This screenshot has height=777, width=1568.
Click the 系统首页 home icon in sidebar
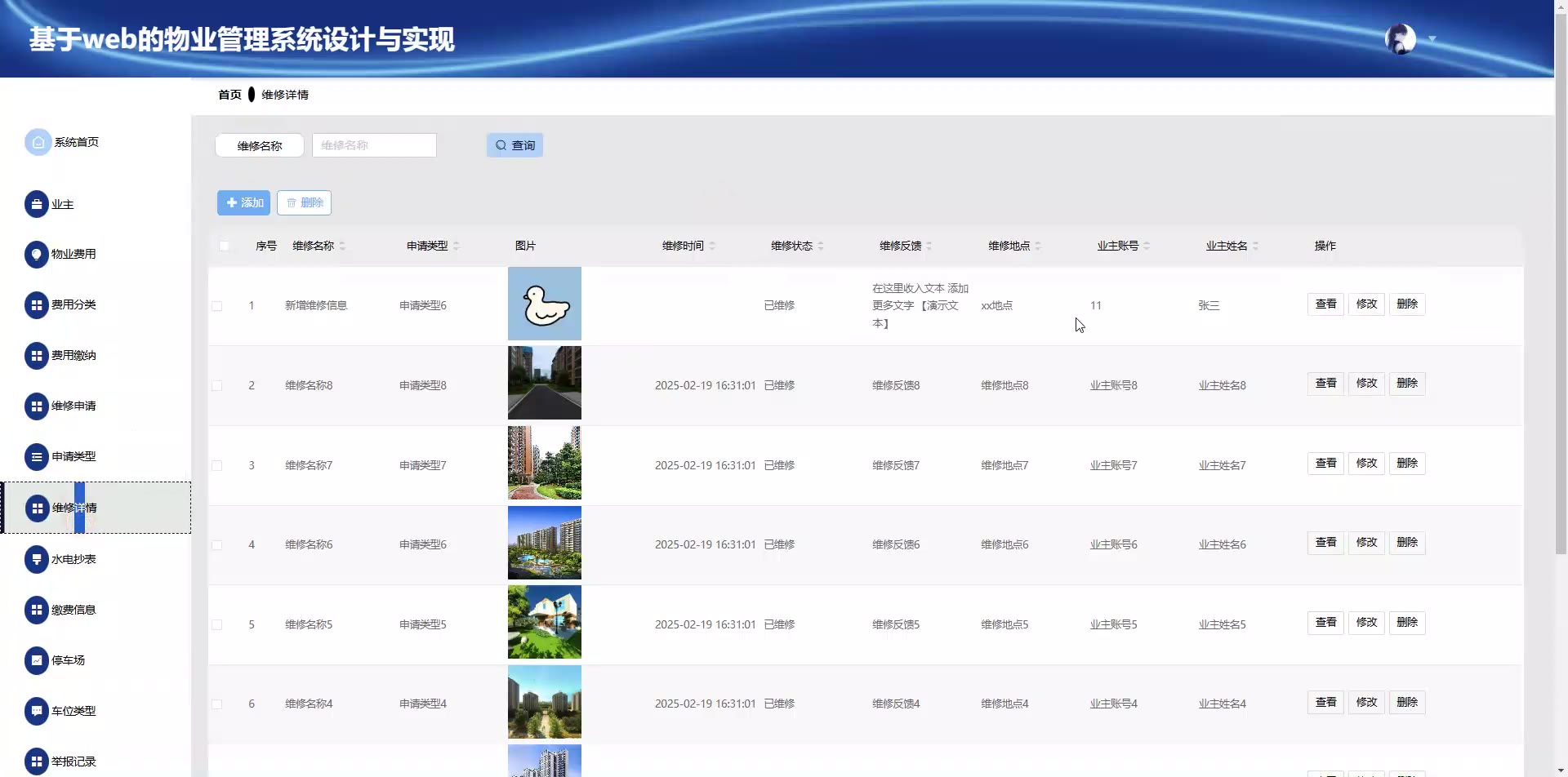(38, 142)
